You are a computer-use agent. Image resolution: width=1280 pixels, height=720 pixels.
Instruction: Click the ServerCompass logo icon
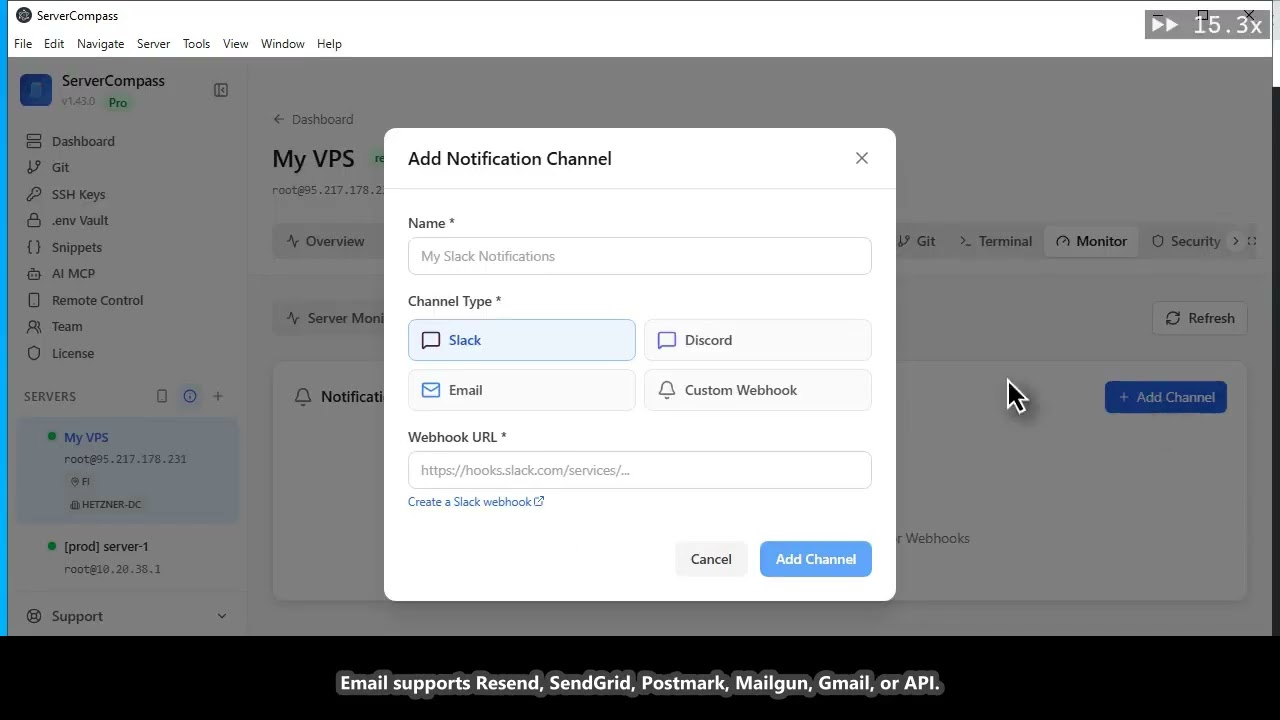pyautogui.click(x=36, y=90)
